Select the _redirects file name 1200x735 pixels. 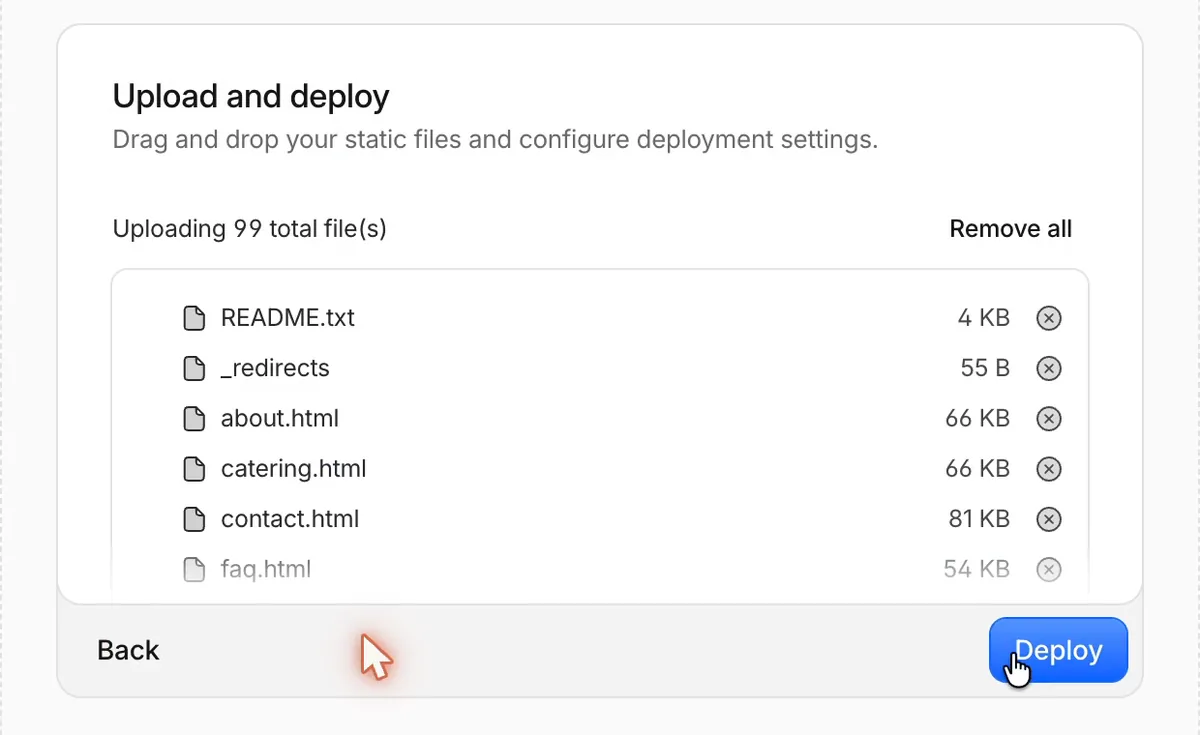pyautogui.click(x=275, y=368)
